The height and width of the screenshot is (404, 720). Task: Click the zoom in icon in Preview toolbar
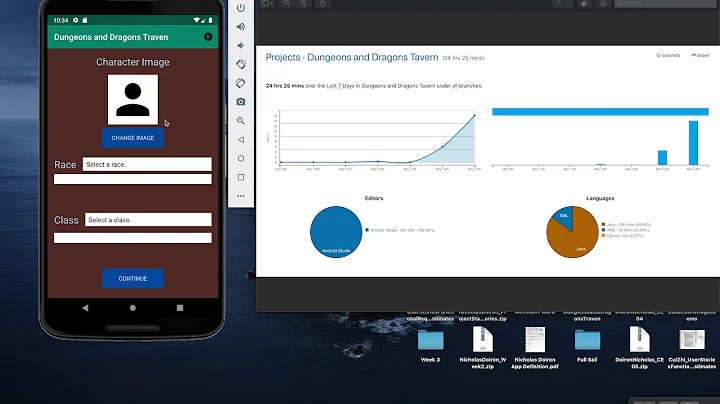[x=304, y=3]
